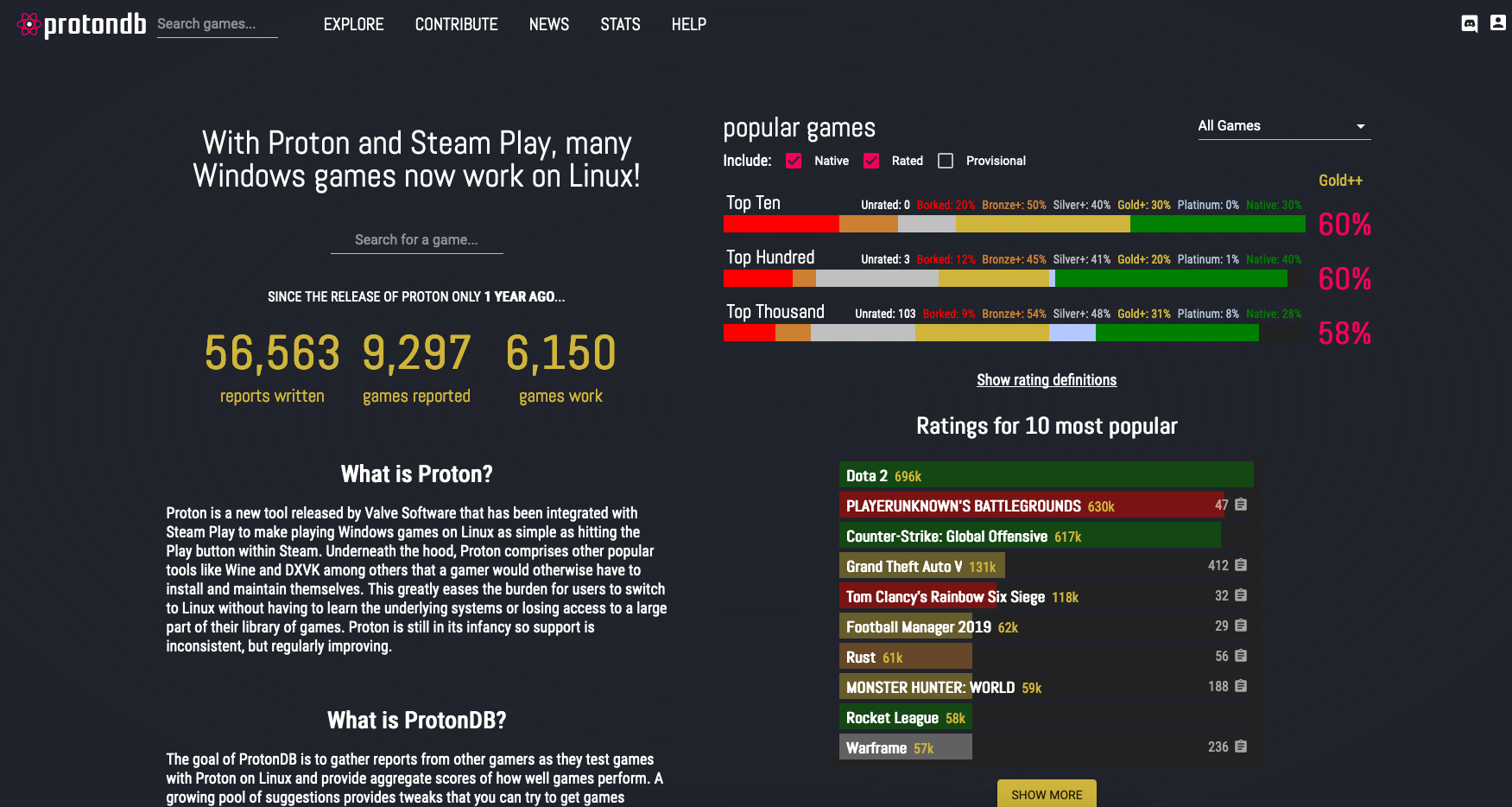Click the Gold++ column label

click(1340, 181)
